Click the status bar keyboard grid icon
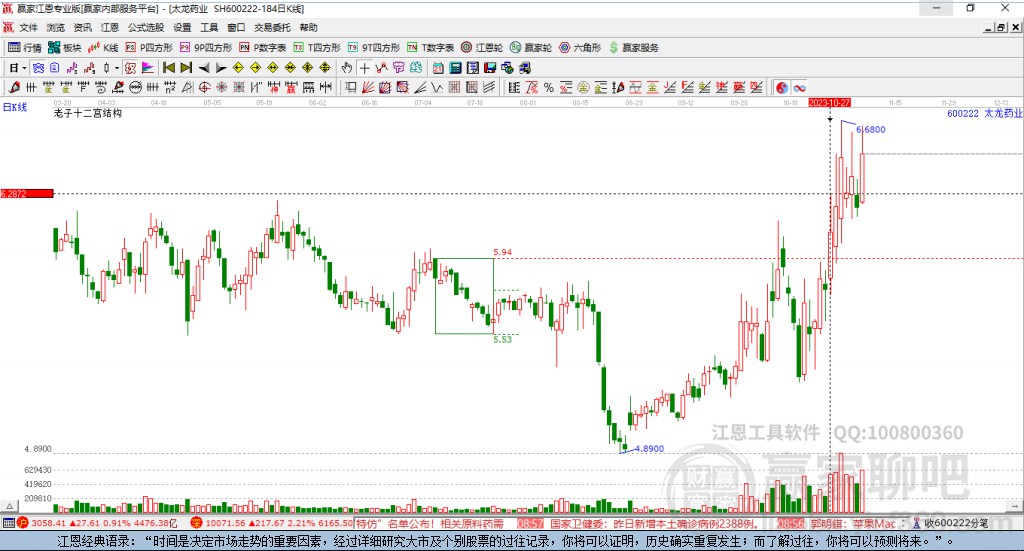 click(x=8, y=523)
